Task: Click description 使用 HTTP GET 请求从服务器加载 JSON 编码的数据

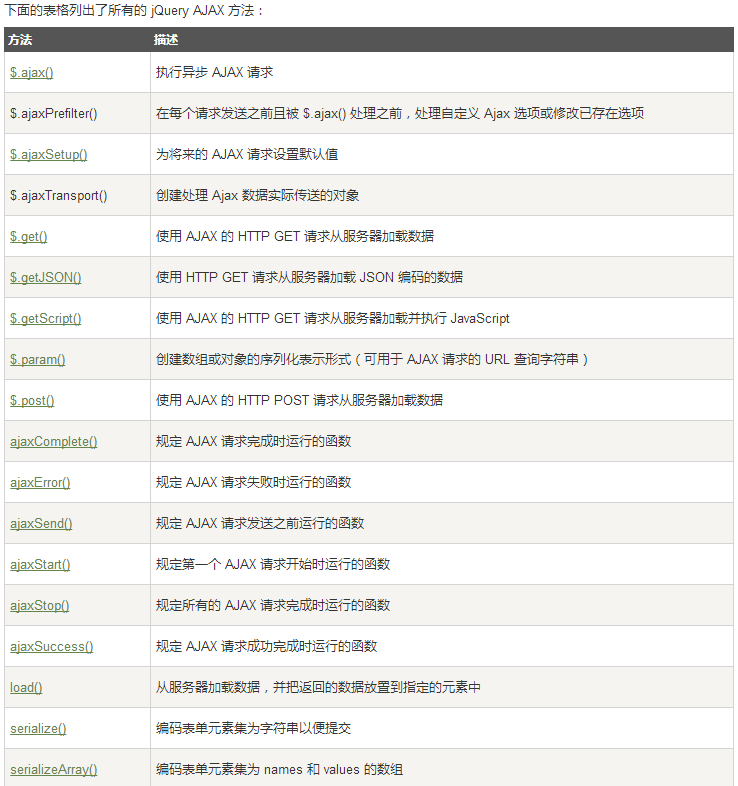Action: [309, 278]
